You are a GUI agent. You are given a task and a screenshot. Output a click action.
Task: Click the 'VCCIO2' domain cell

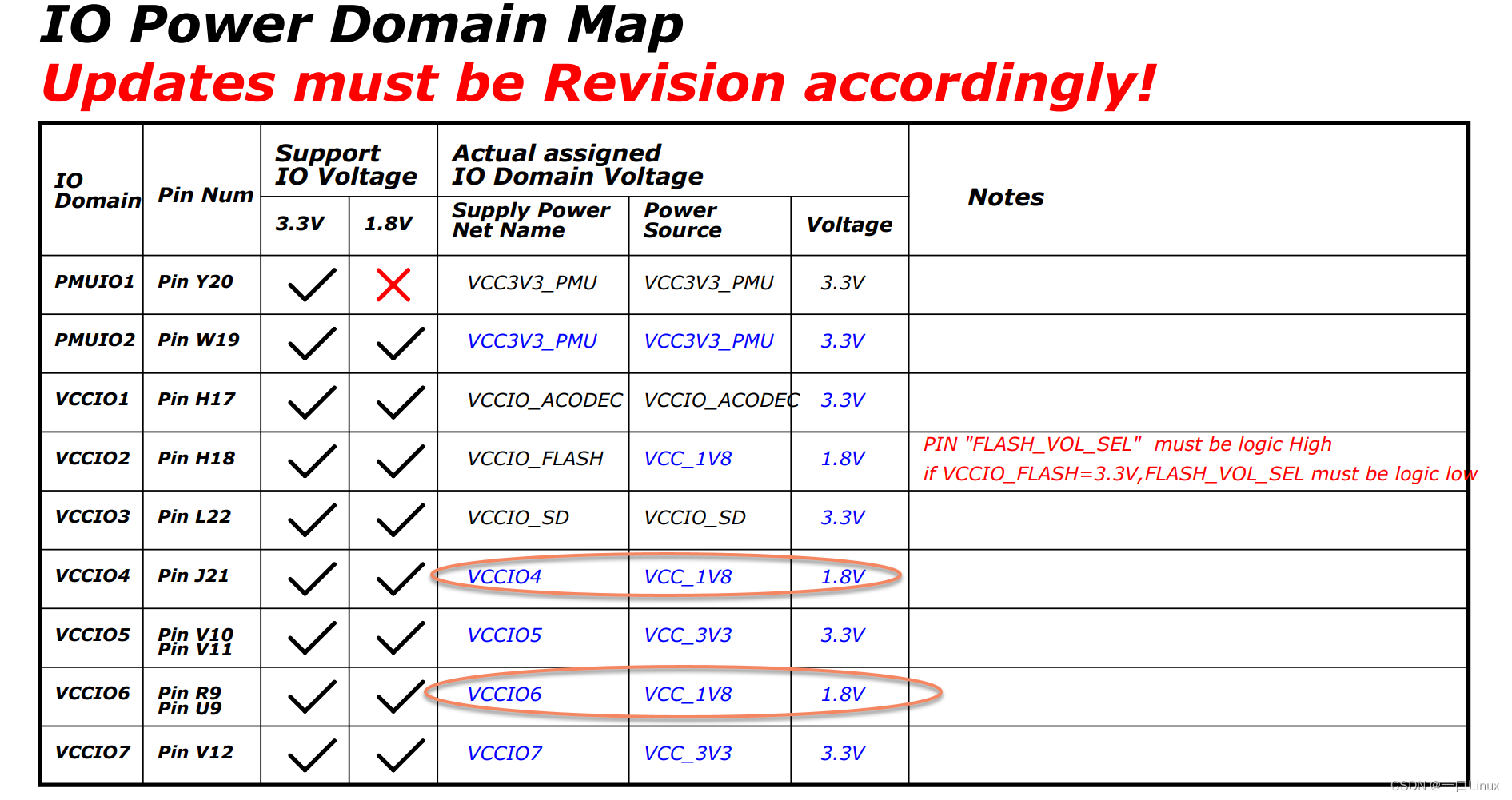pyautogui.click(x=92, y=458)
